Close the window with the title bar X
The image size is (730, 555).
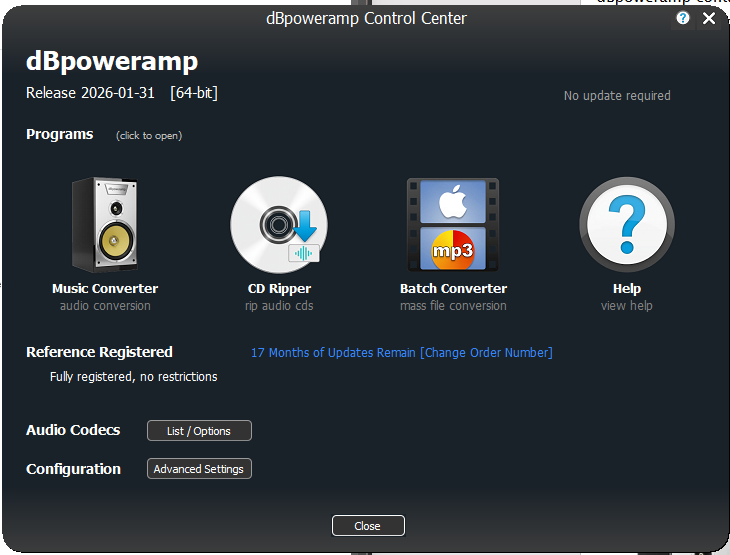pyautogui.click(x=709, y=18)
